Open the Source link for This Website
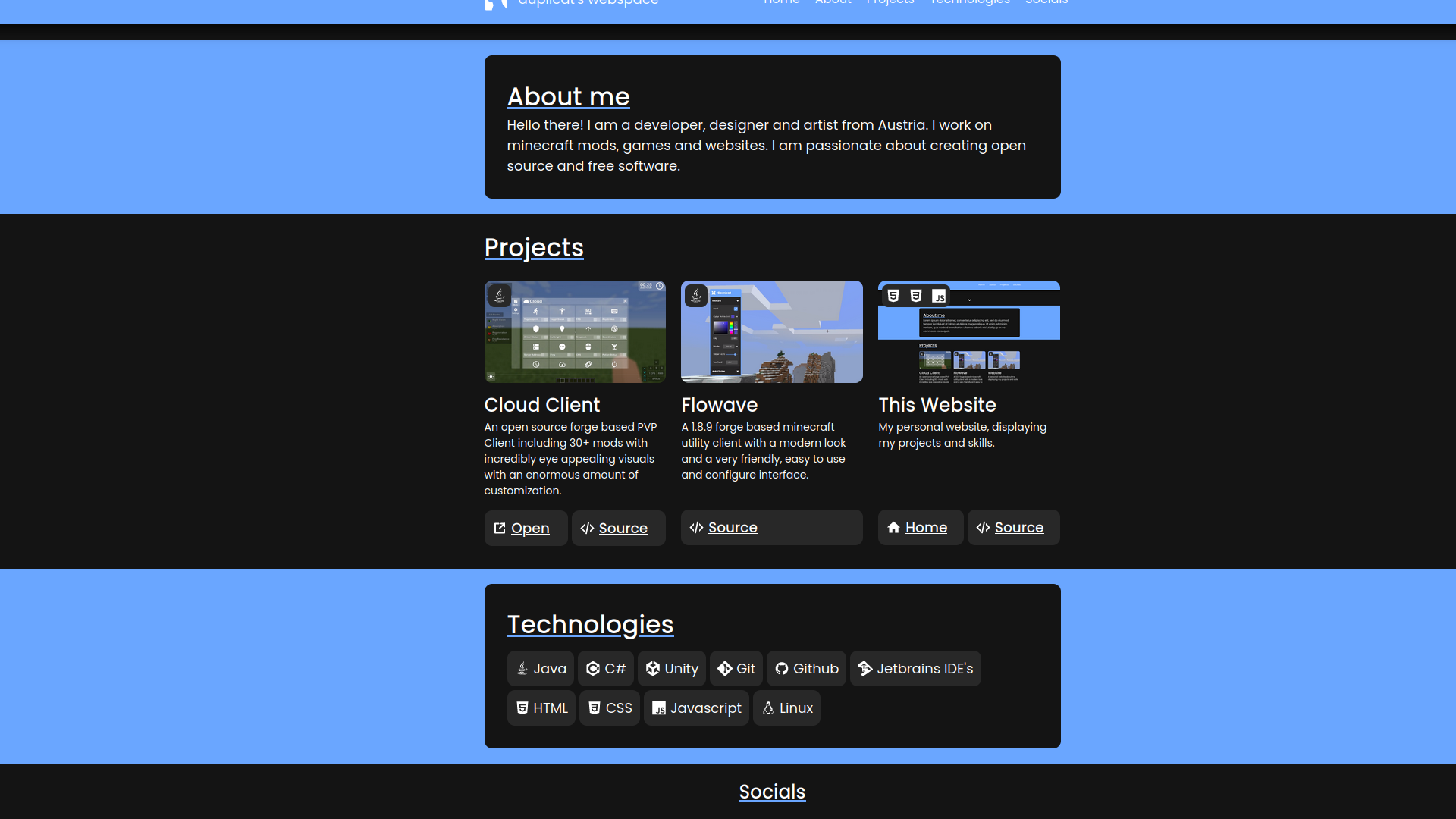 coord(1012,527)
